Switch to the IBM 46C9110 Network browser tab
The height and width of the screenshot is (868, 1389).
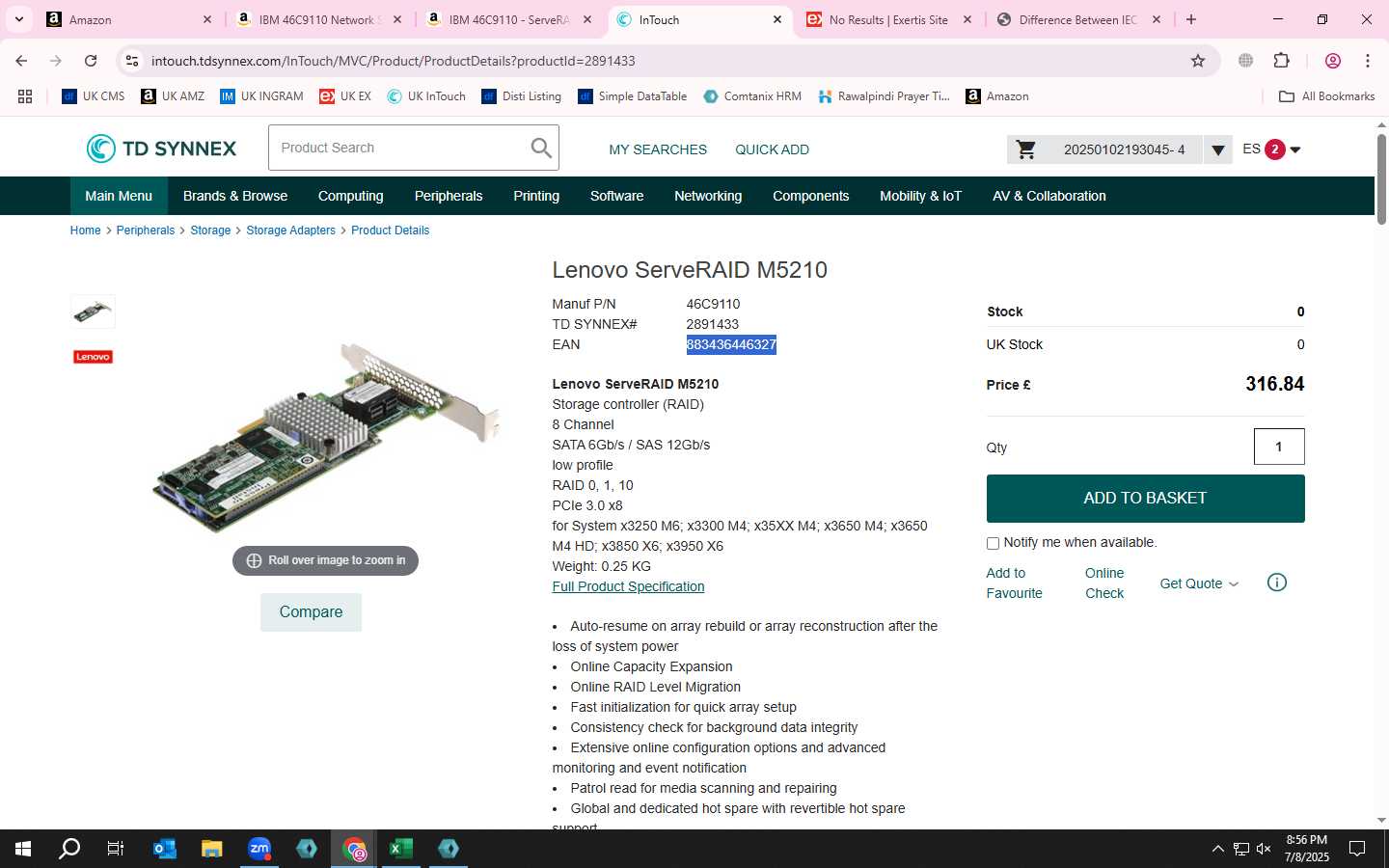318,19
